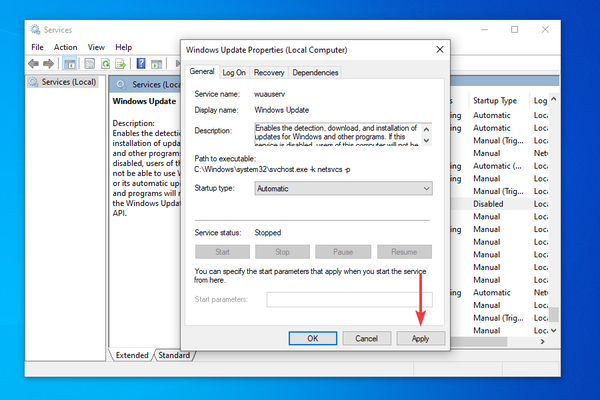
Task: Click the Apply button
Action: 421,338
